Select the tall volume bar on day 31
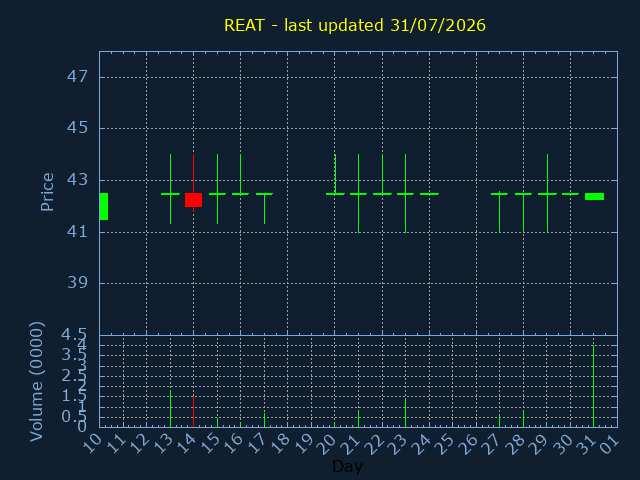 click(593, 386)
